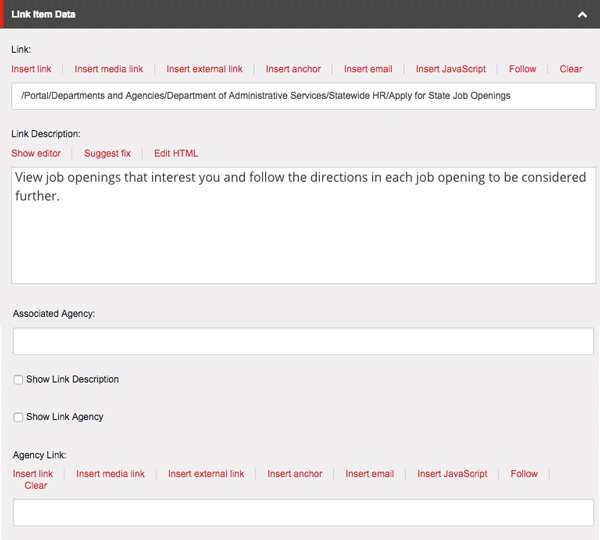
Task: Click Suggest fix for Link Description
Action: pos(107,153)
